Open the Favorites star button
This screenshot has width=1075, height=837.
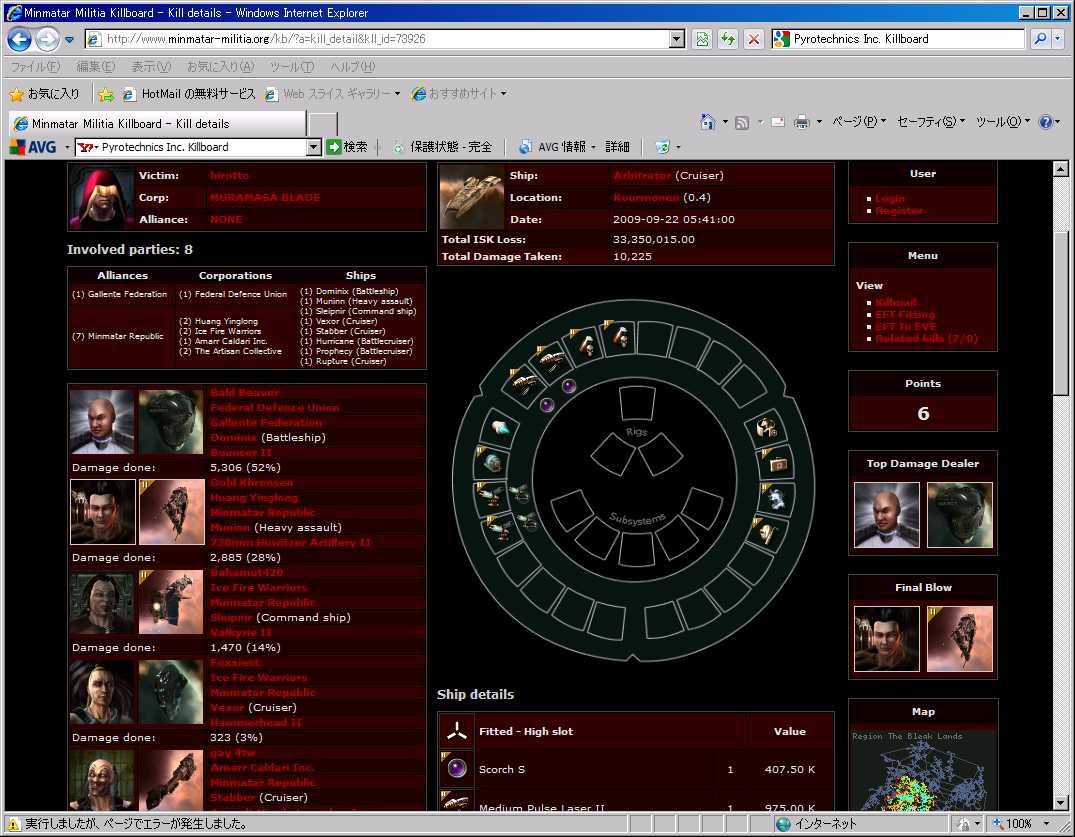click(x=44, y=94)
